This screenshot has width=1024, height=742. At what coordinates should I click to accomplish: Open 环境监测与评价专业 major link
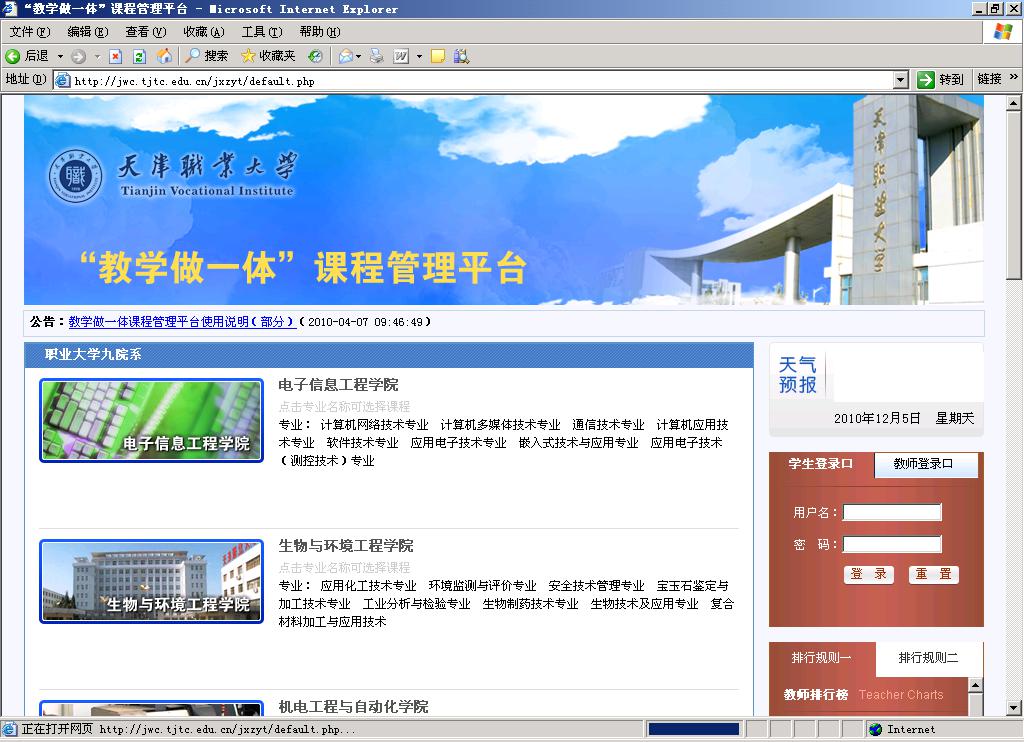483,586
